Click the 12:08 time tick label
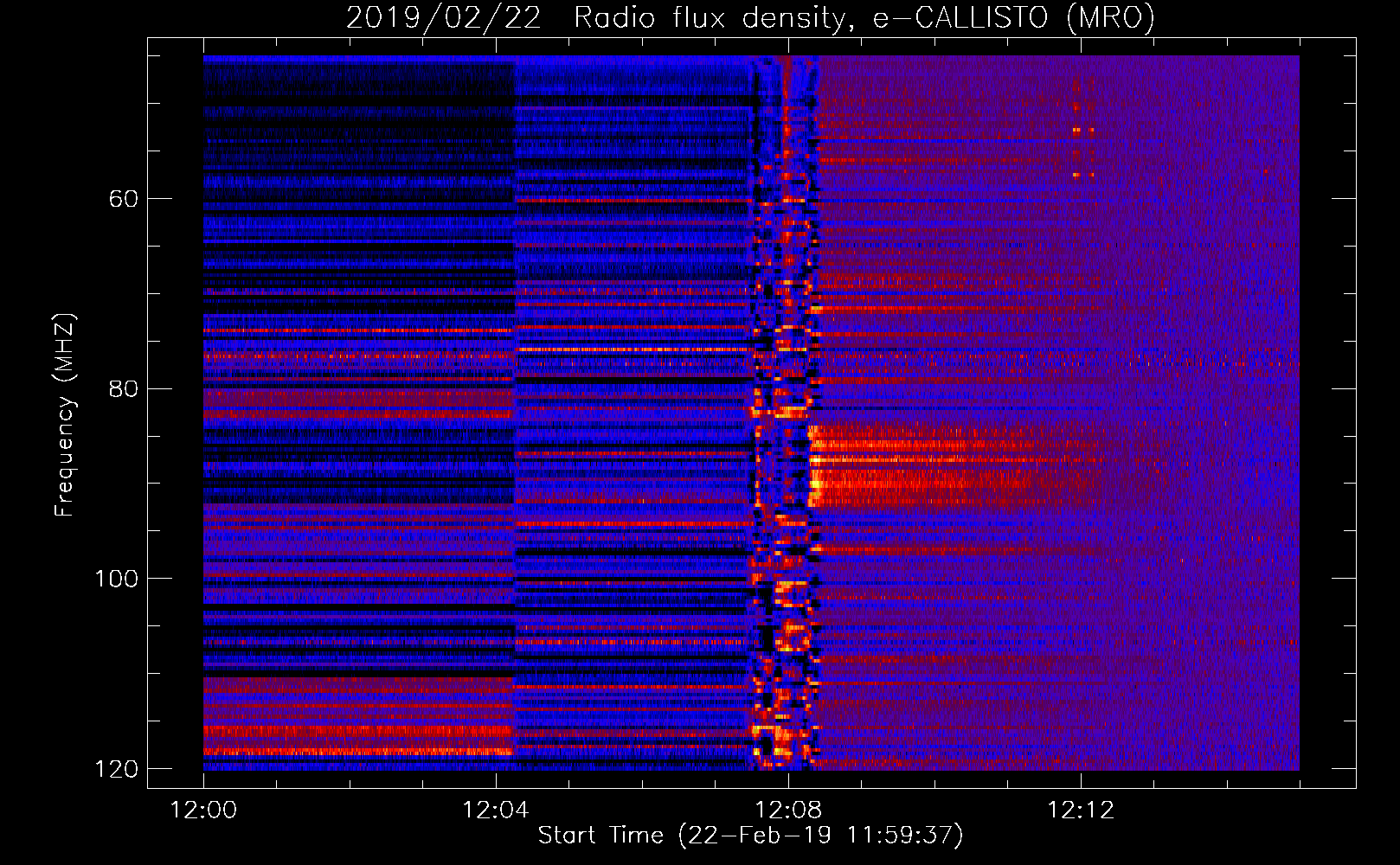Screen dimensions: 1400x865 click(788, 811)
